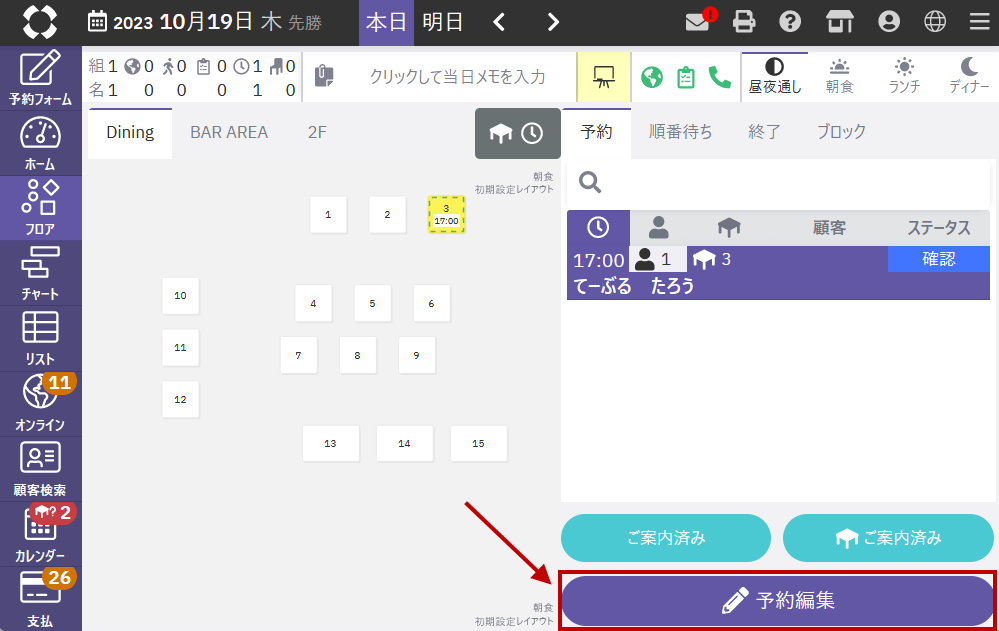Open the 順番待ち waitlist tab
The height and width of the screenshot is (631, 999).
pyautogui.click(x=680, y=132)
